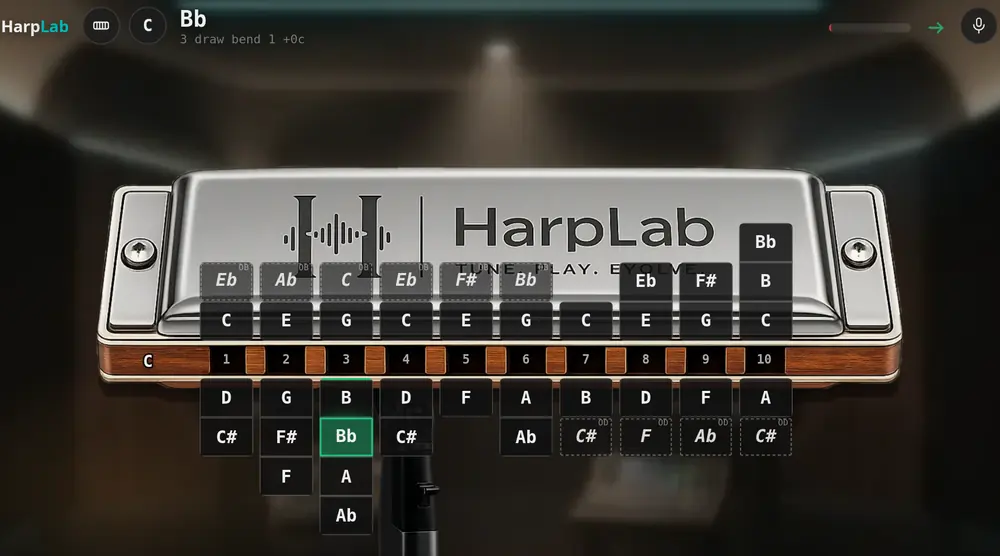
Task: Select blow note C above hole 1
Action: click(226, 320)
